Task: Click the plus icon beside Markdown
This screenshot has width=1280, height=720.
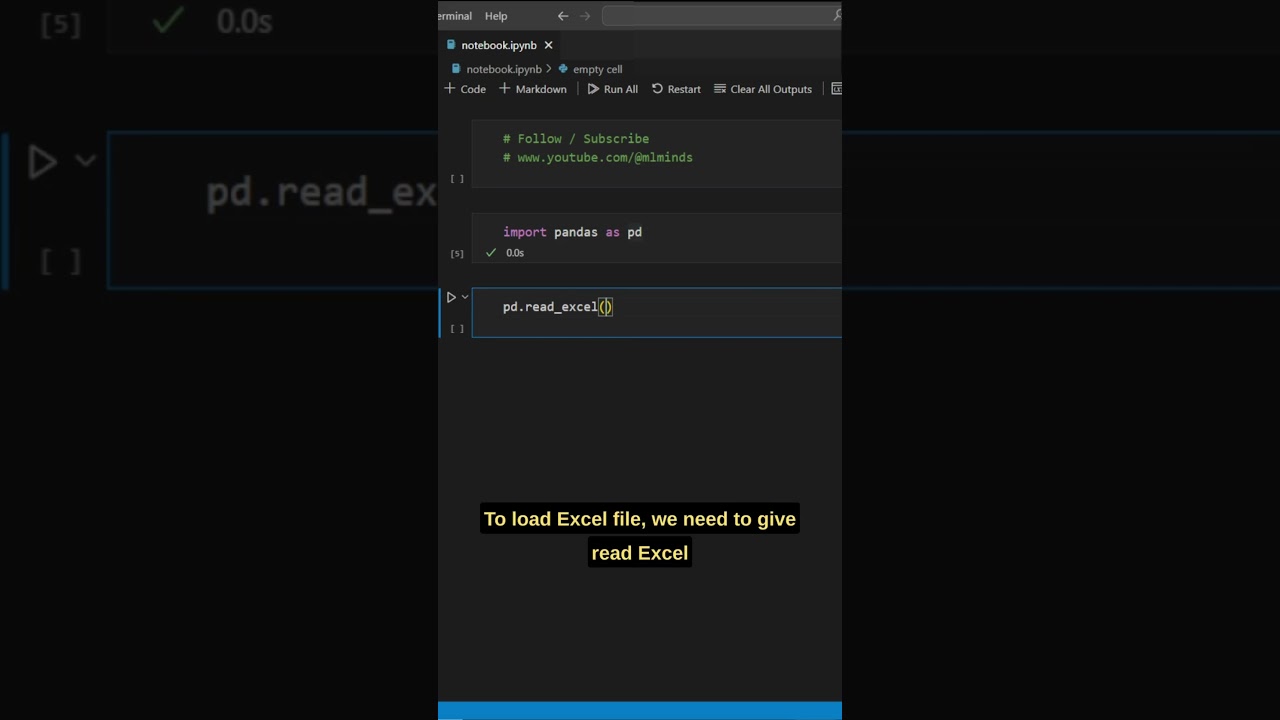Action: pos(504,89)
